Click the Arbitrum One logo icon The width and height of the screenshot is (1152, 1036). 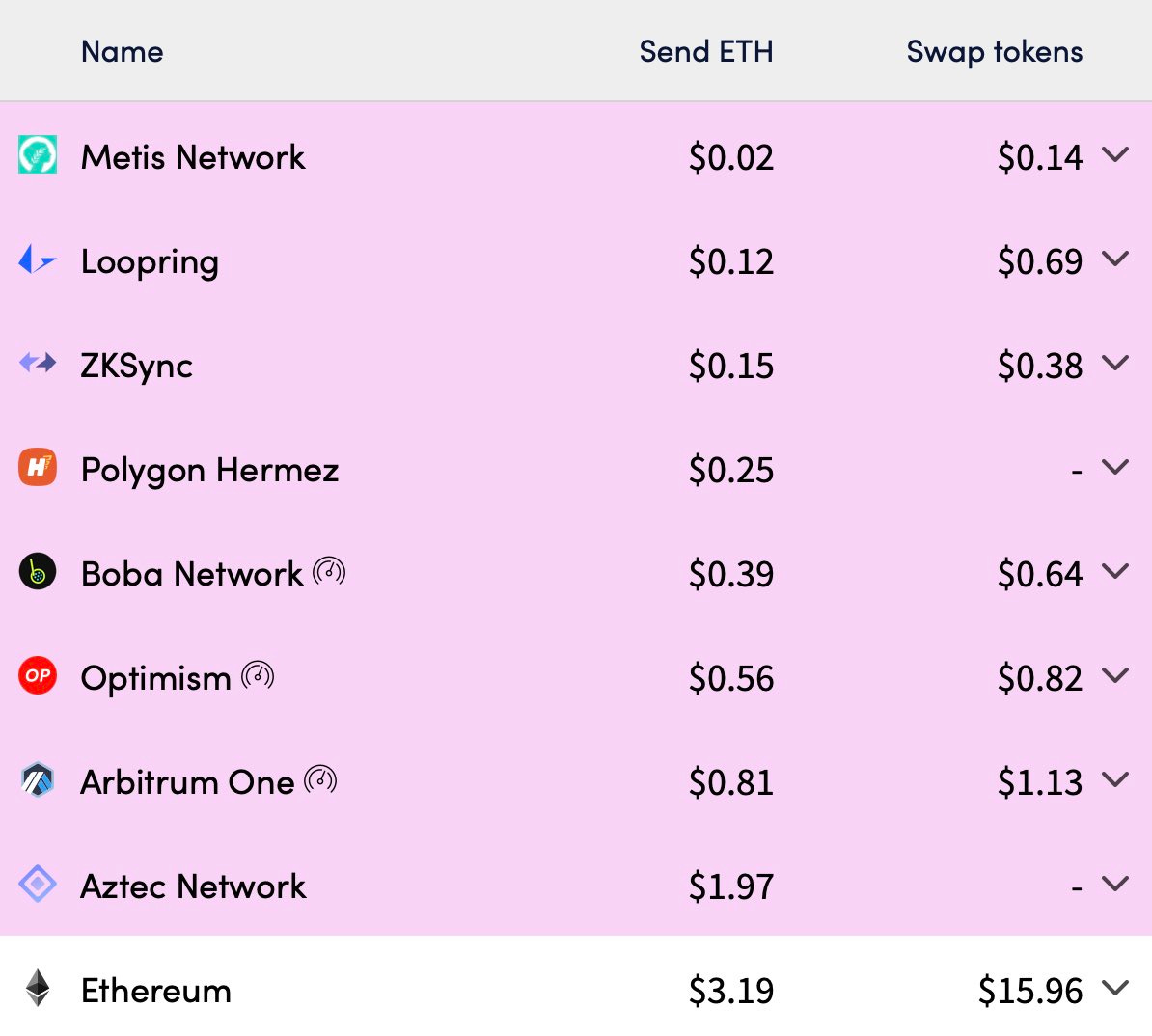coord(38,779)
